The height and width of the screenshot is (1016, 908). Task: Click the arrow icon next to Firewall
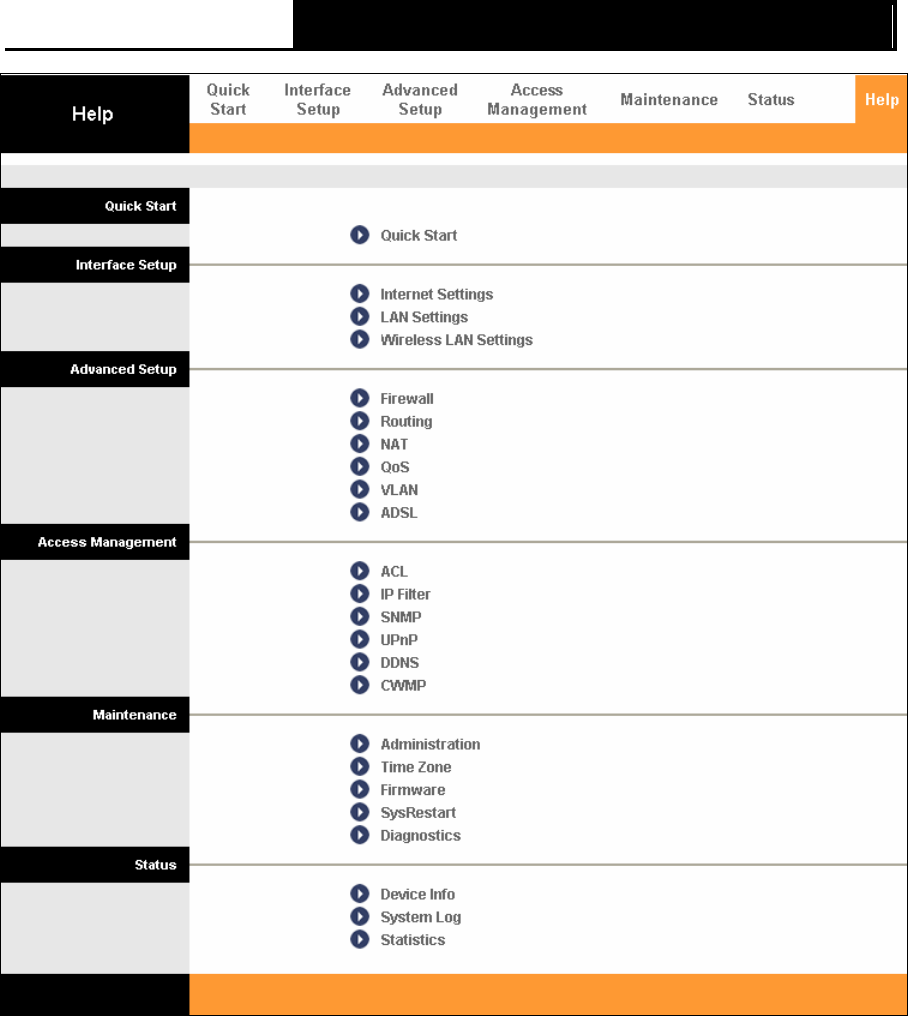click(360, 398)
